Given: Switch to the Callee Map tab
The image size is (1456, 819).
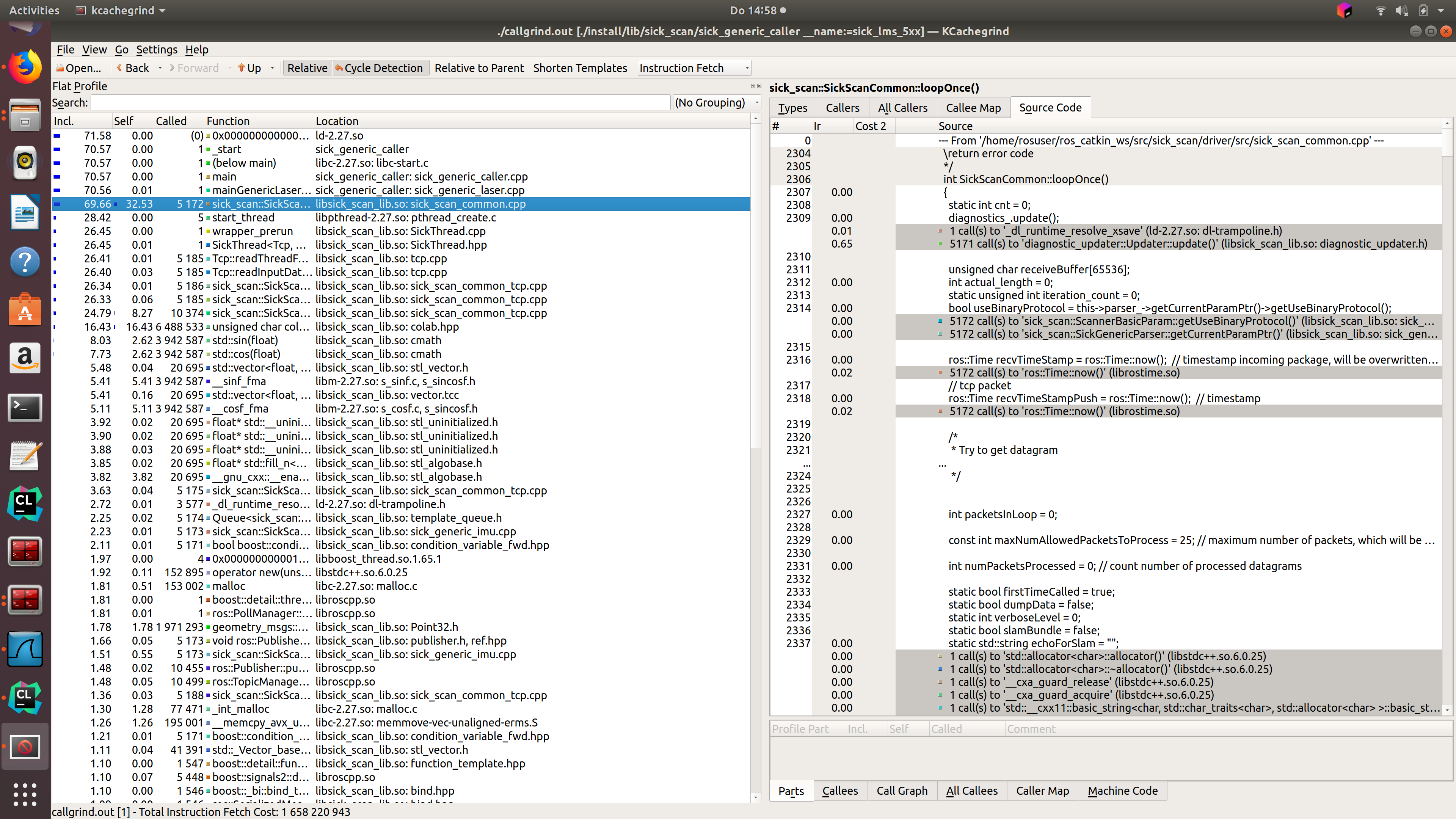Looking at the screenshot, I should coord(973,107).
